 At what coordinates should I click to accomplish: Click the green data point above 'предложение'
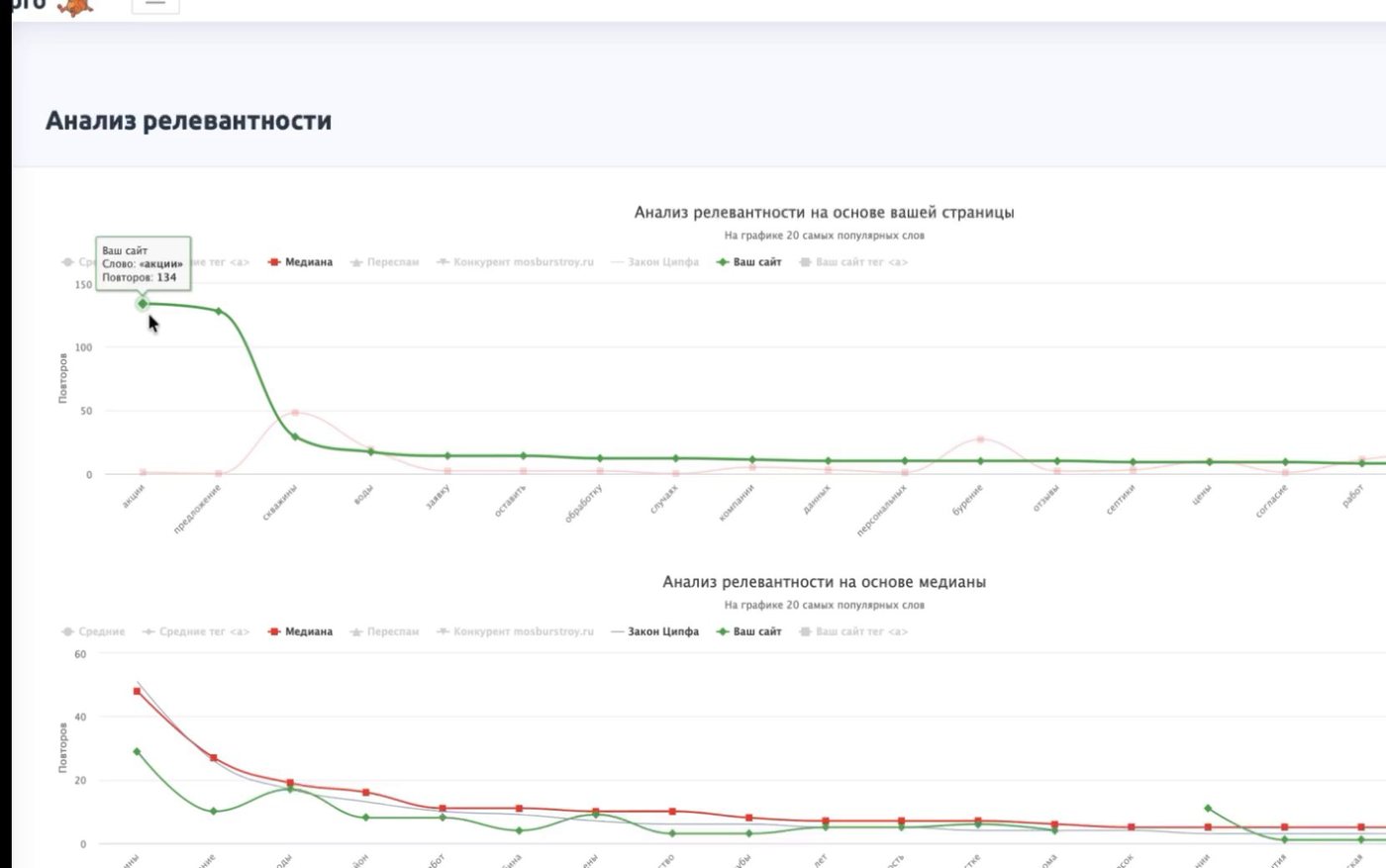[219, 311]
